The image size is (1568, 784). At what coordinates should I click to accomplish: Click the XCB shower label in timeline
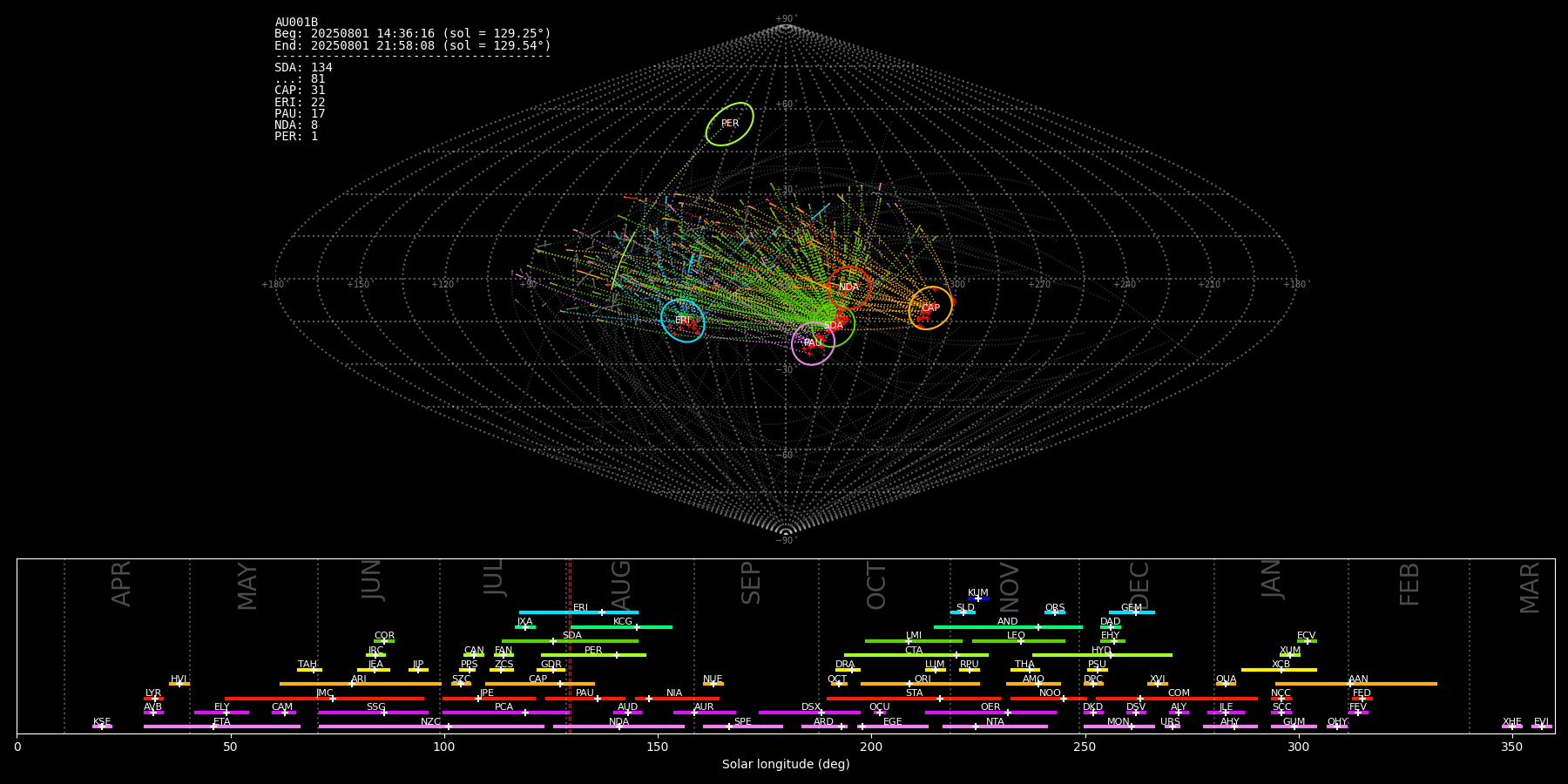coord(1281,665)
